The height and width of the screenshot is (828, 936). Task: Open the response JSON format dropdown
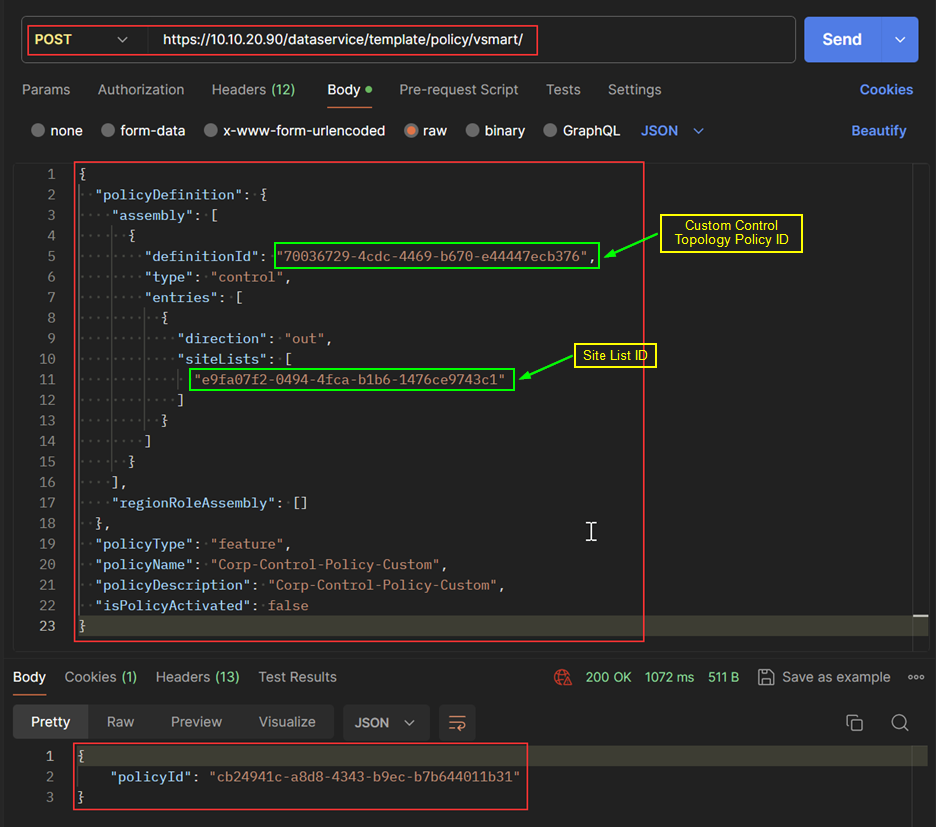coord(385,722)
